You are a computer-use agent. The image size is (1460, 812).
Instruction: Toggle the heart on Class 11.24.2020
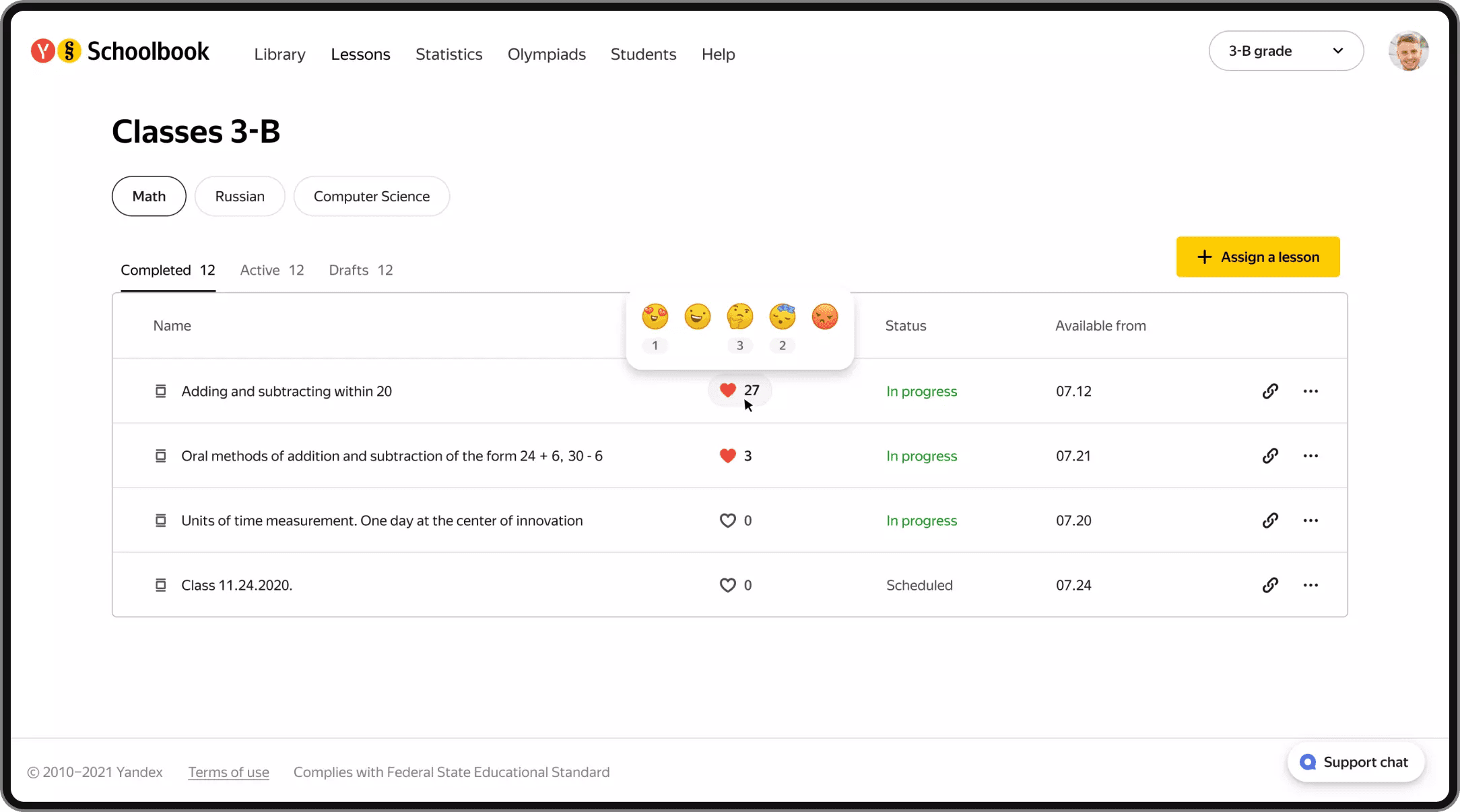(x=727, y=585)
